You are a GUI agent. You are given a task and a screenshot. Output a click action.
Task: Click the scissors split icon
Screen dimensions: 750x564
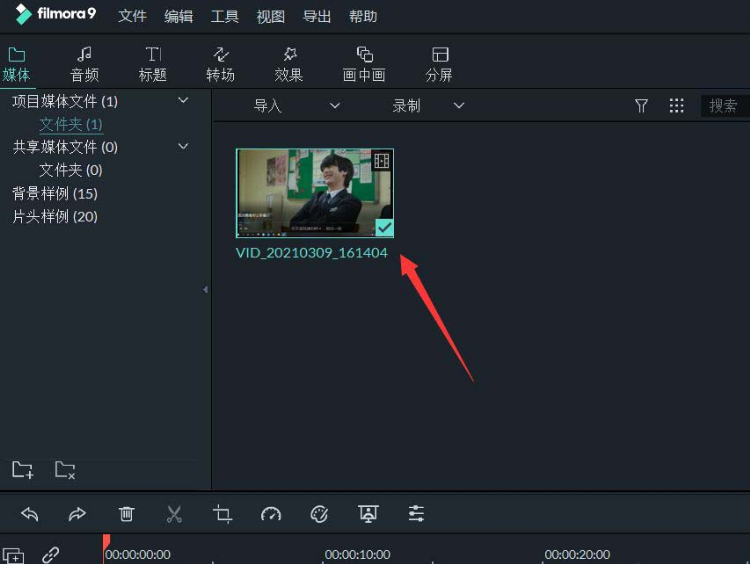pos(174,514)
